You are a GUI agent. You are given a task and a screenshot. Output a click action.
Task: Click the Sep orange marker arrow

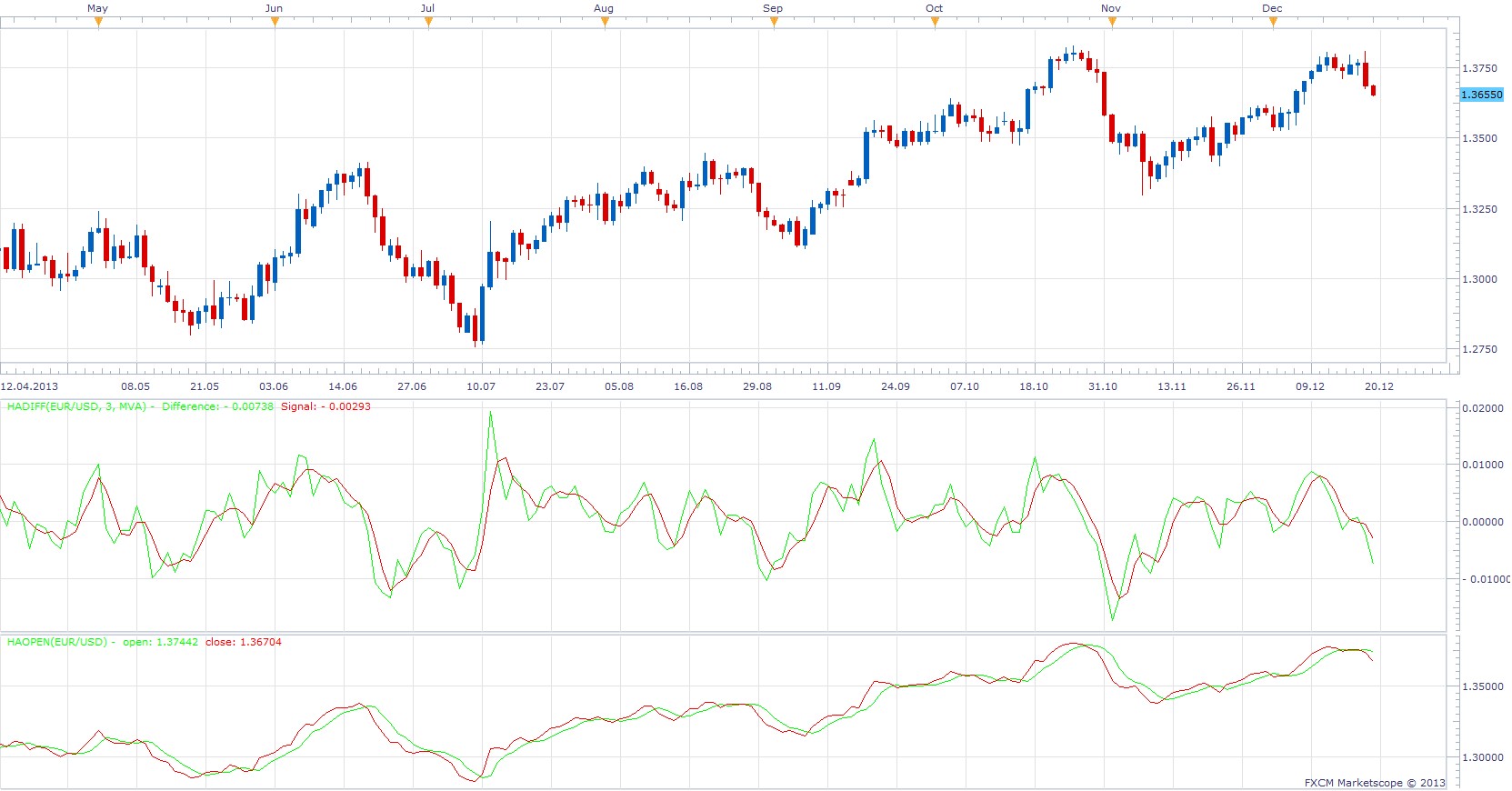click(x=774, y=22)
